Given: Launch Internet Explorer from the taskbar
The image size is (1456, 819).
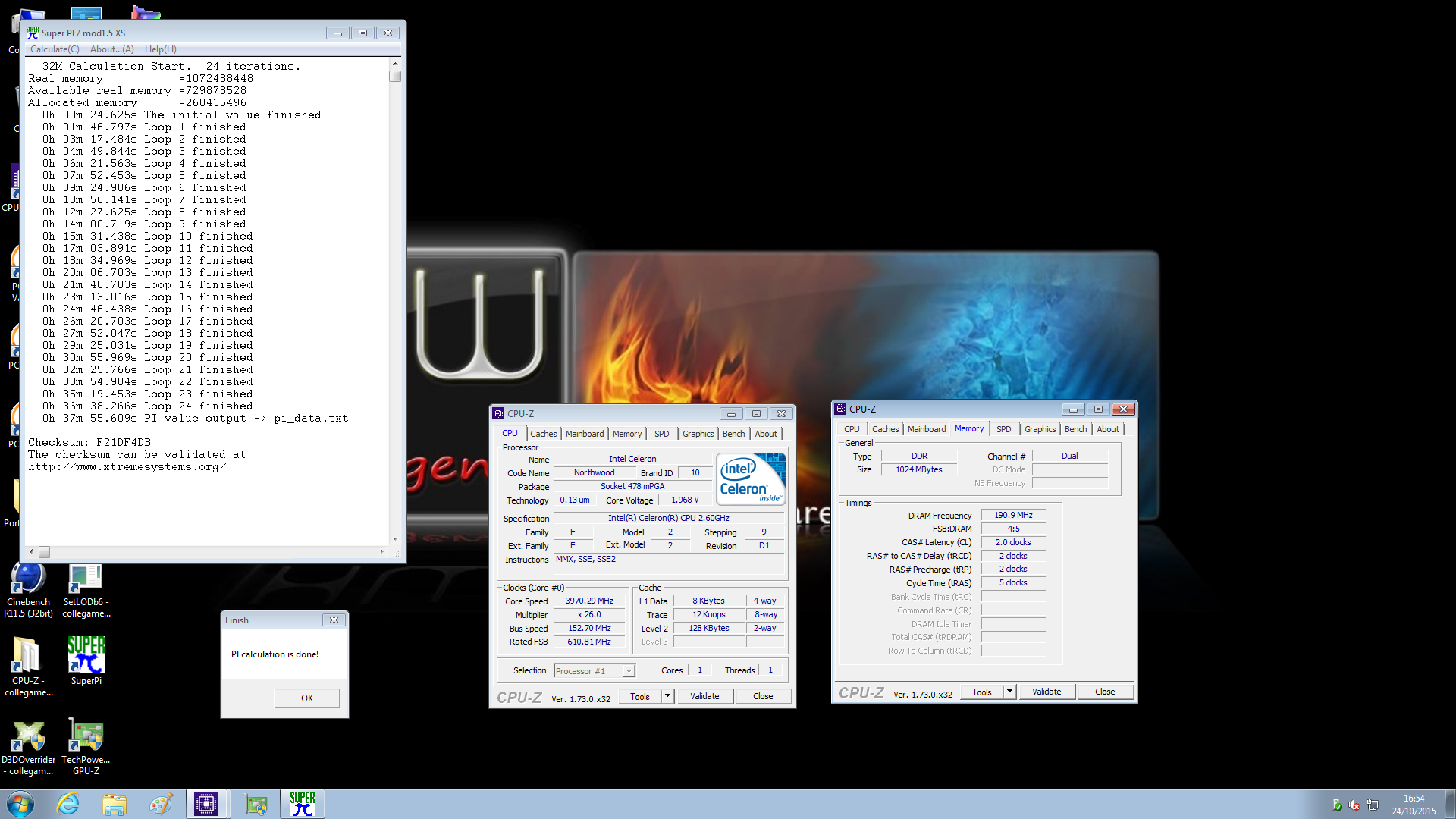Looking at the screenshot, I should click(x=68, y=804).
